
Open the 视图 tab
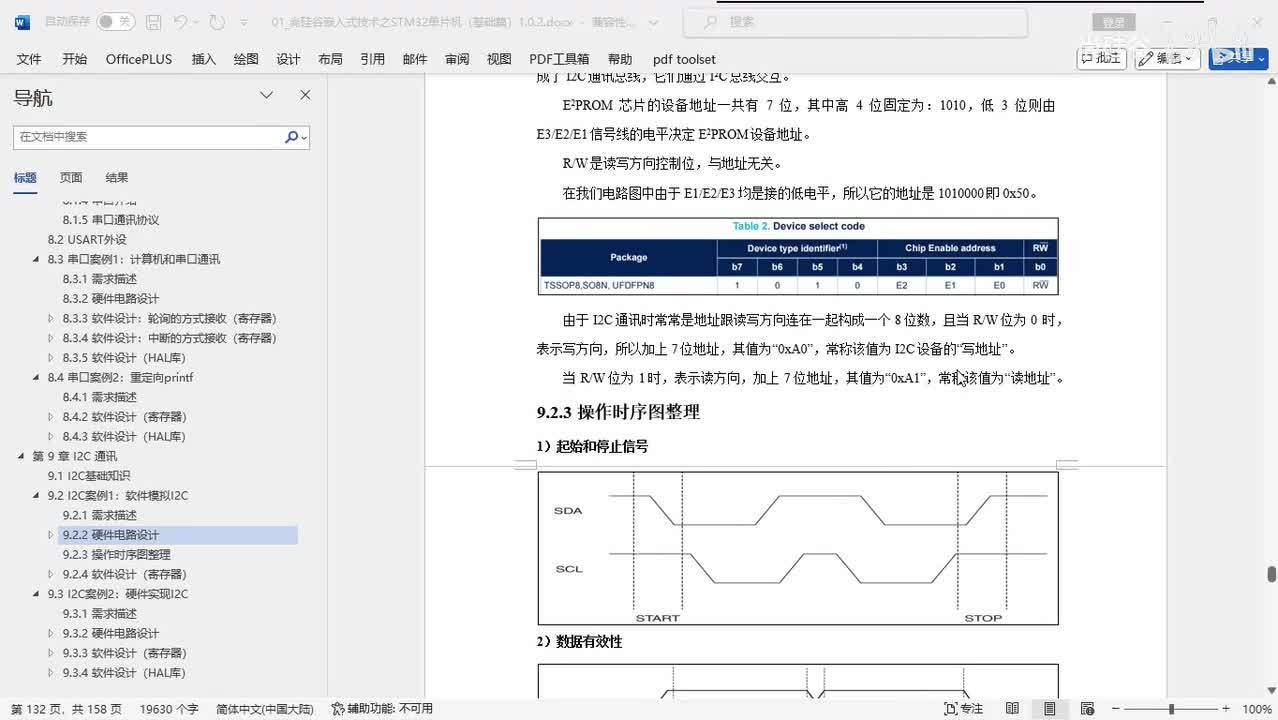(x=499, y=59)
